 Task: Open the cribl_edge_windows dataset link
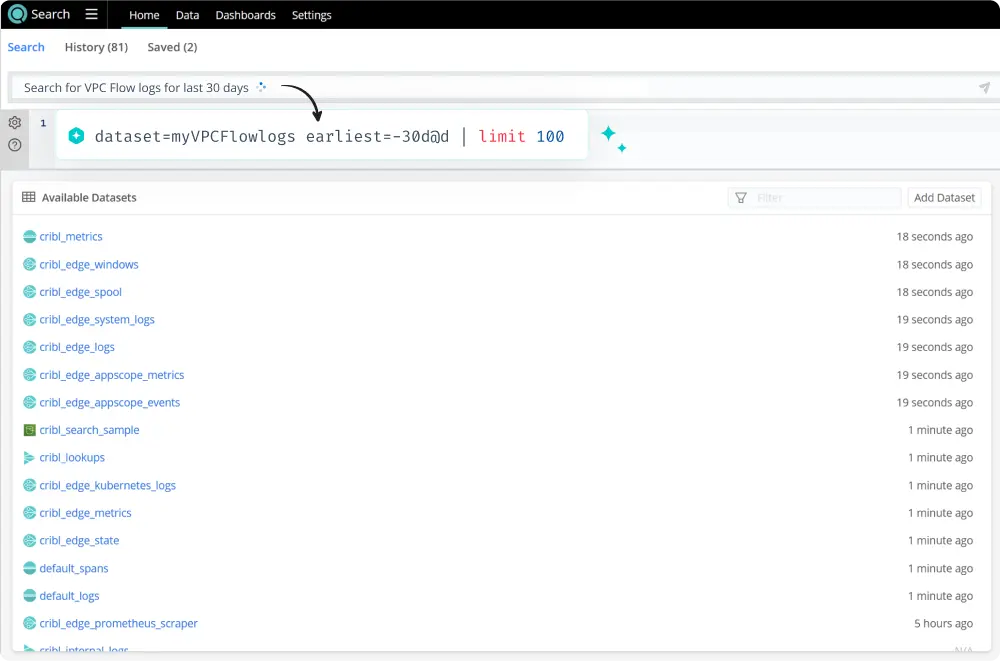(x=89, y=264)
